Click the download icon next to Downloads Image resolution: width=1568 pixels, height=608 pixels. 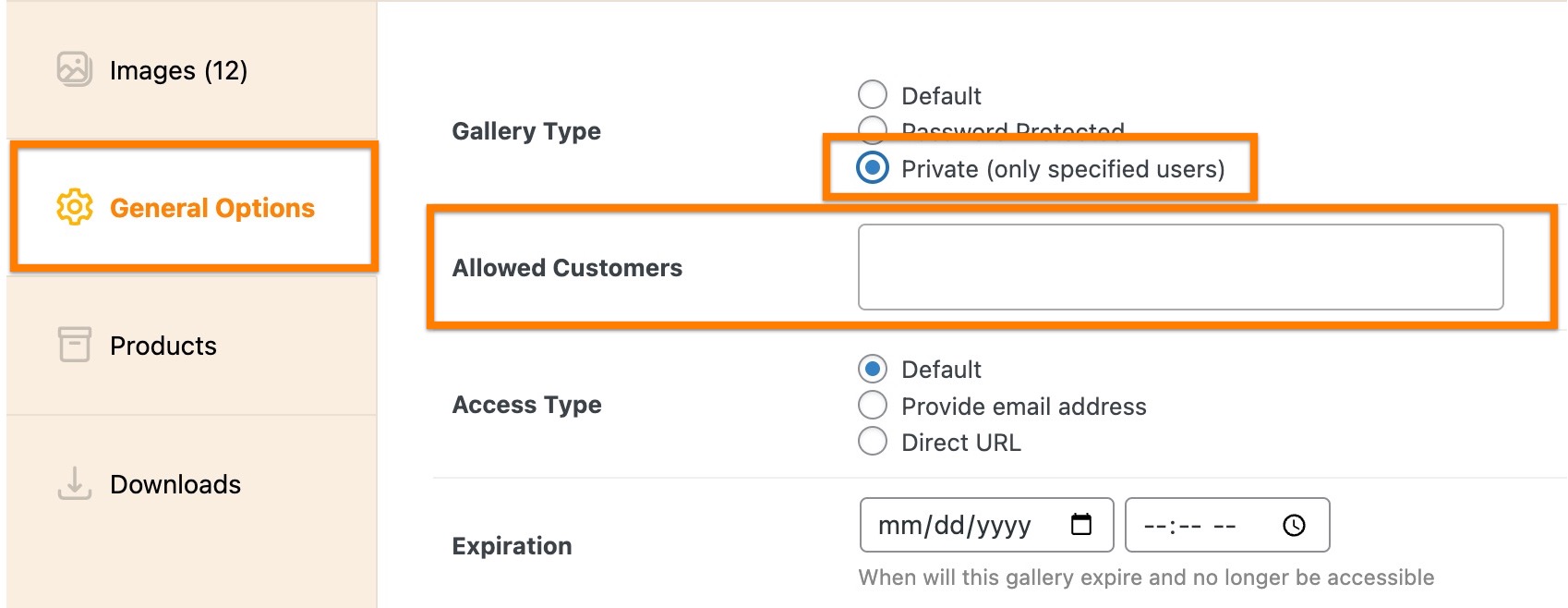(75, 482)
